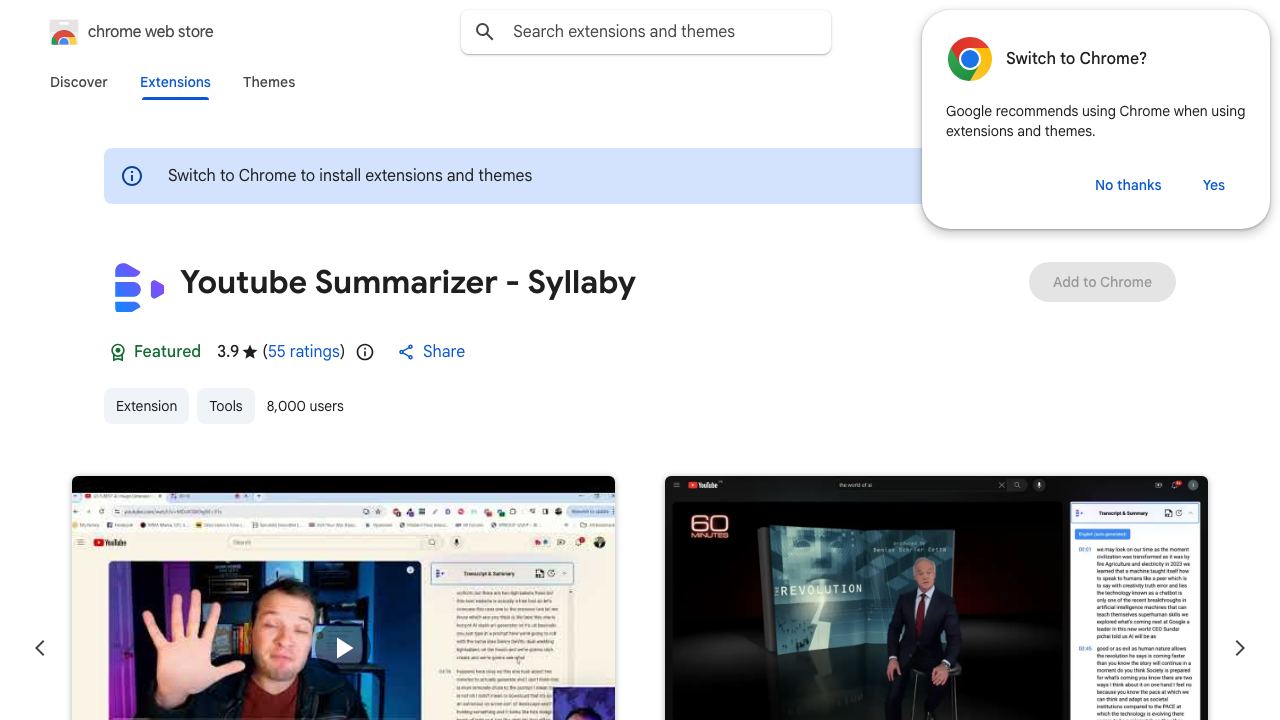Dismiss popup with No thanks
Viewport: 1280px width, 720px height.
1128,185
